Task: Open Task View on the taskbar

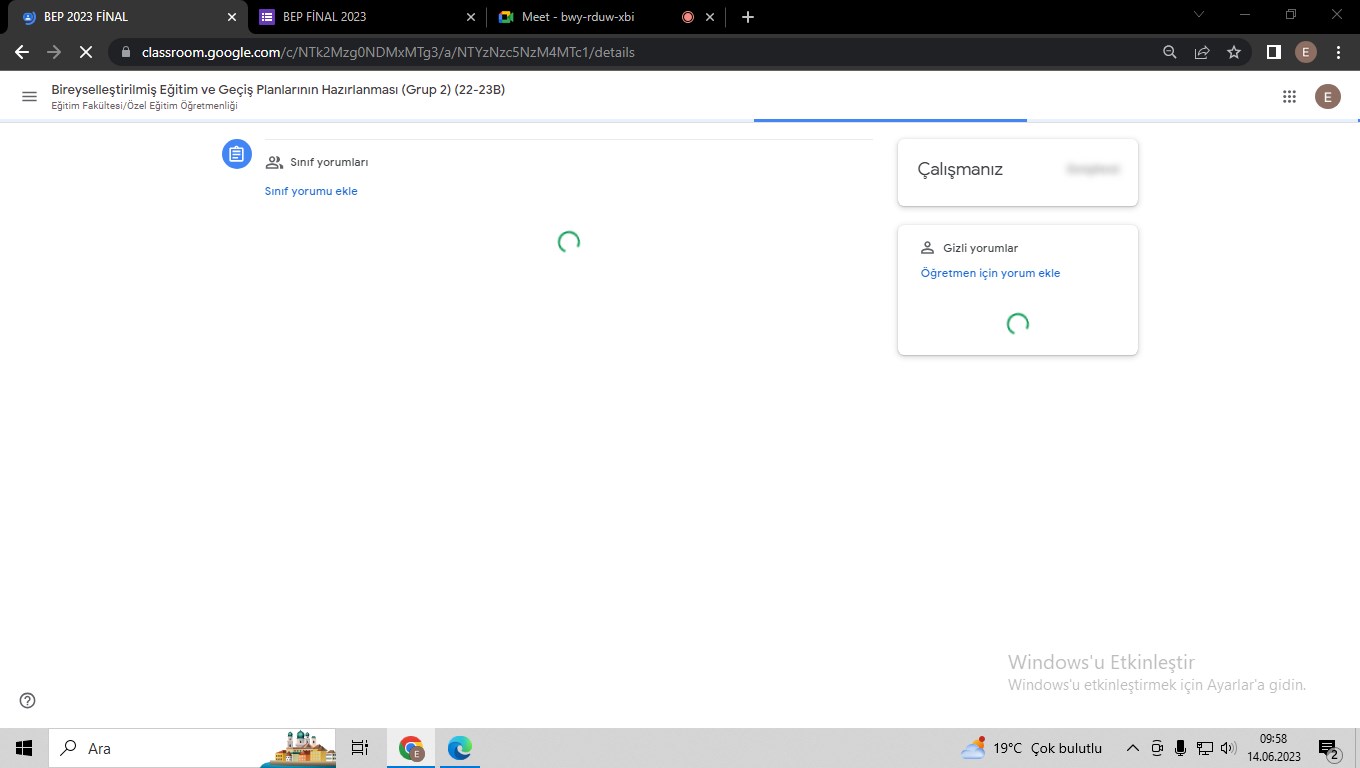Action: [360, 748]
